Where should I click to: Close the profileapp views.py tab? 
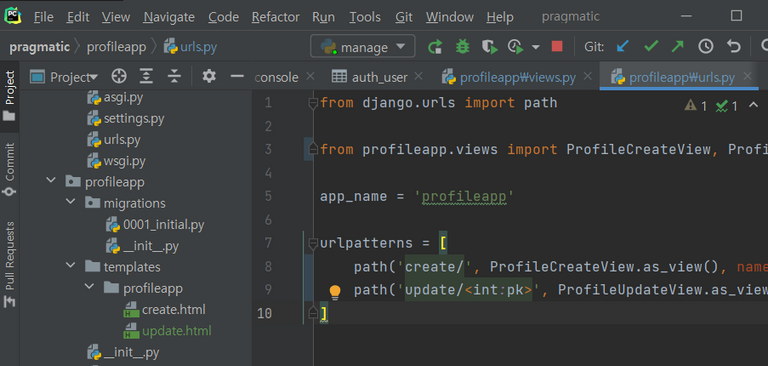588,76
